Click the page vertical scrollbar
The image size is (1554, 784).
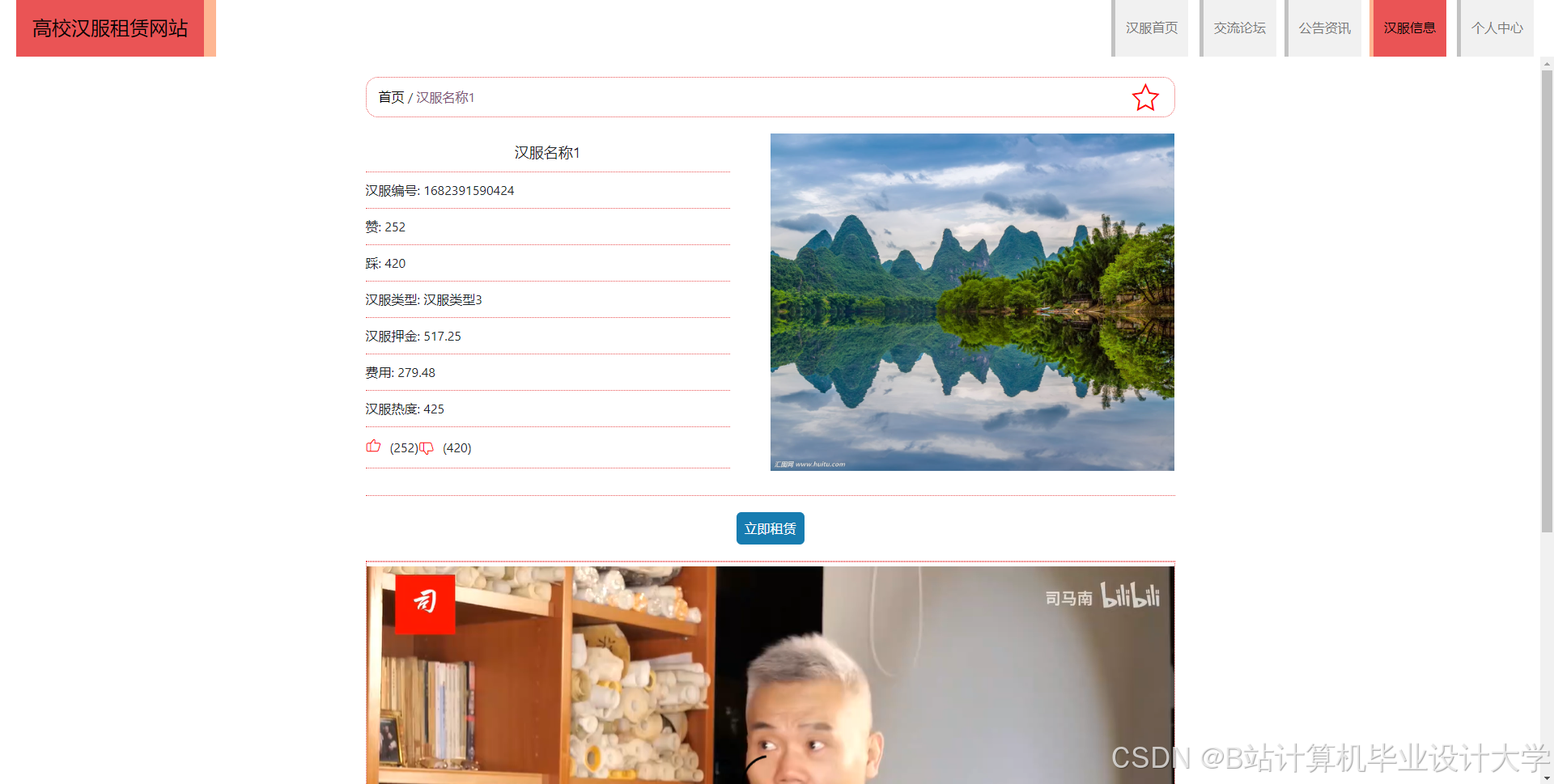point(1547,301)
